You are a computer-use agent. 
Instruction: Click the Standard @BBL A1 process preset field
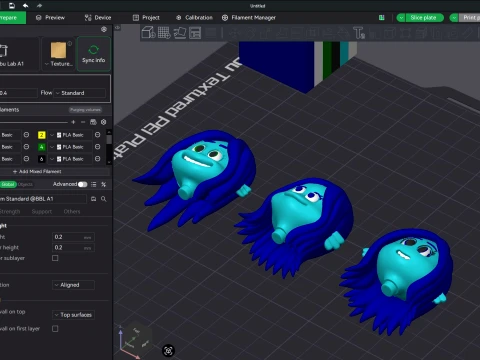tap(43, 199)
